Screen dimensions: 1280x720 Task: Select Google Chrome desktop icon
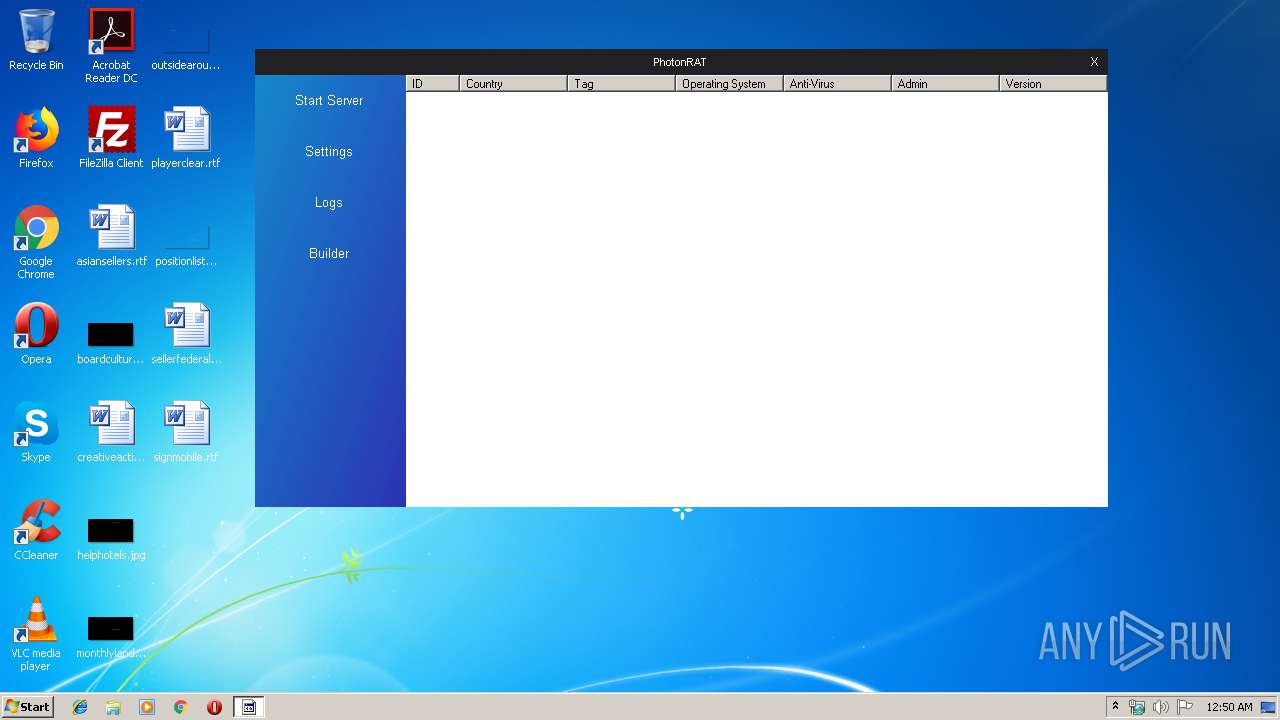tap(36, 242)
